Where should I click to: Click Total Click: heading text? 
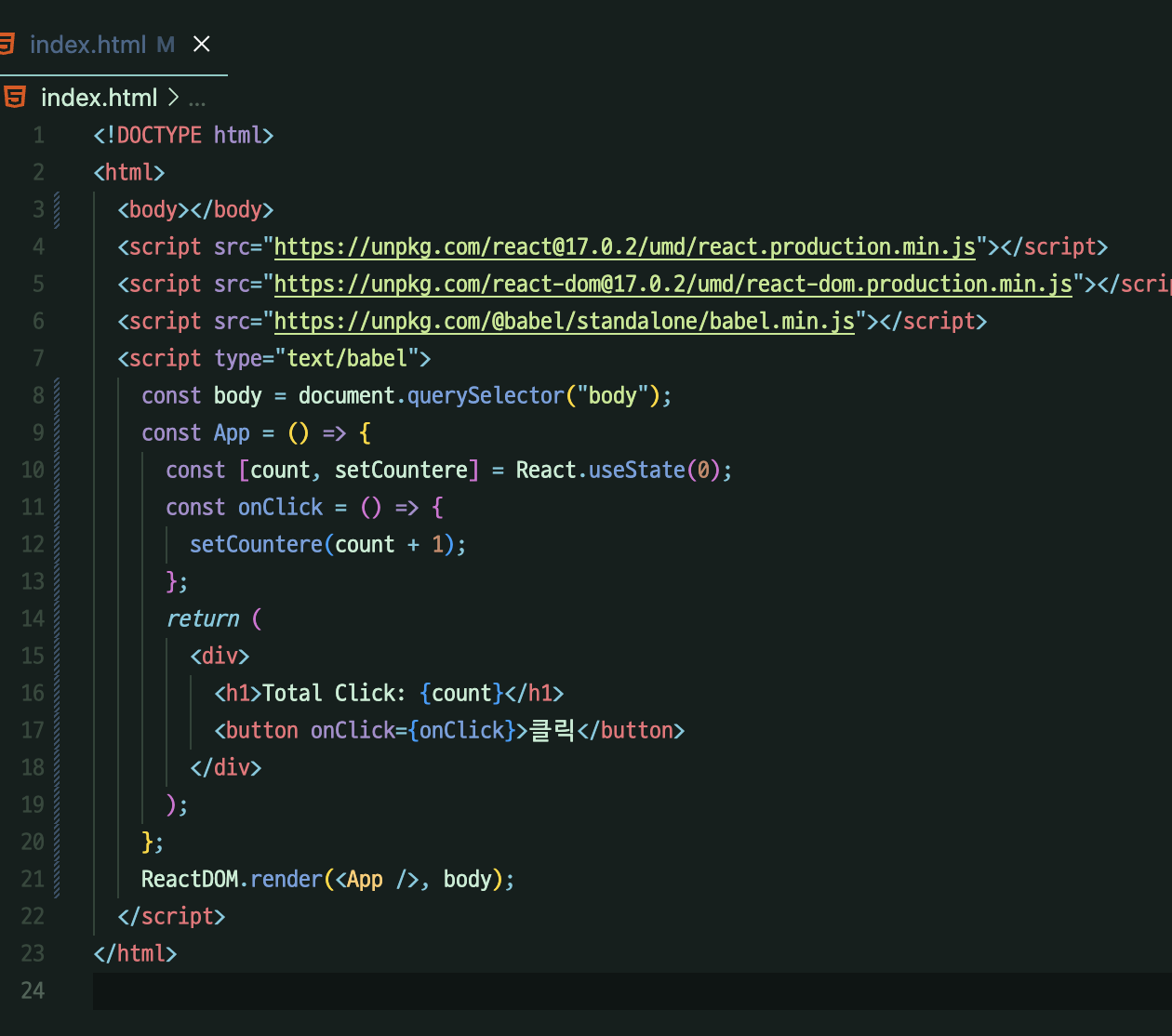pyautogui.click(x=334, y=694)
